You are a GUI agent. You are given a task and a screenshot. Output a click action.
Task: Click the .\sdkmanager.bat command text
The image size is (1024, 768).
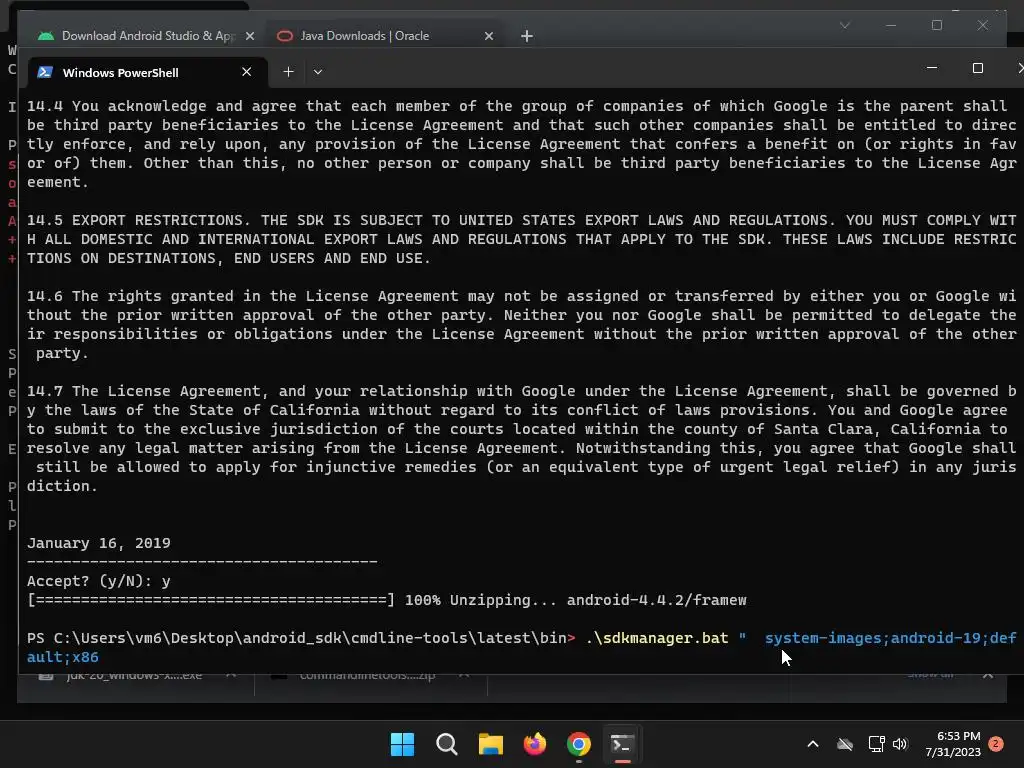656,638
